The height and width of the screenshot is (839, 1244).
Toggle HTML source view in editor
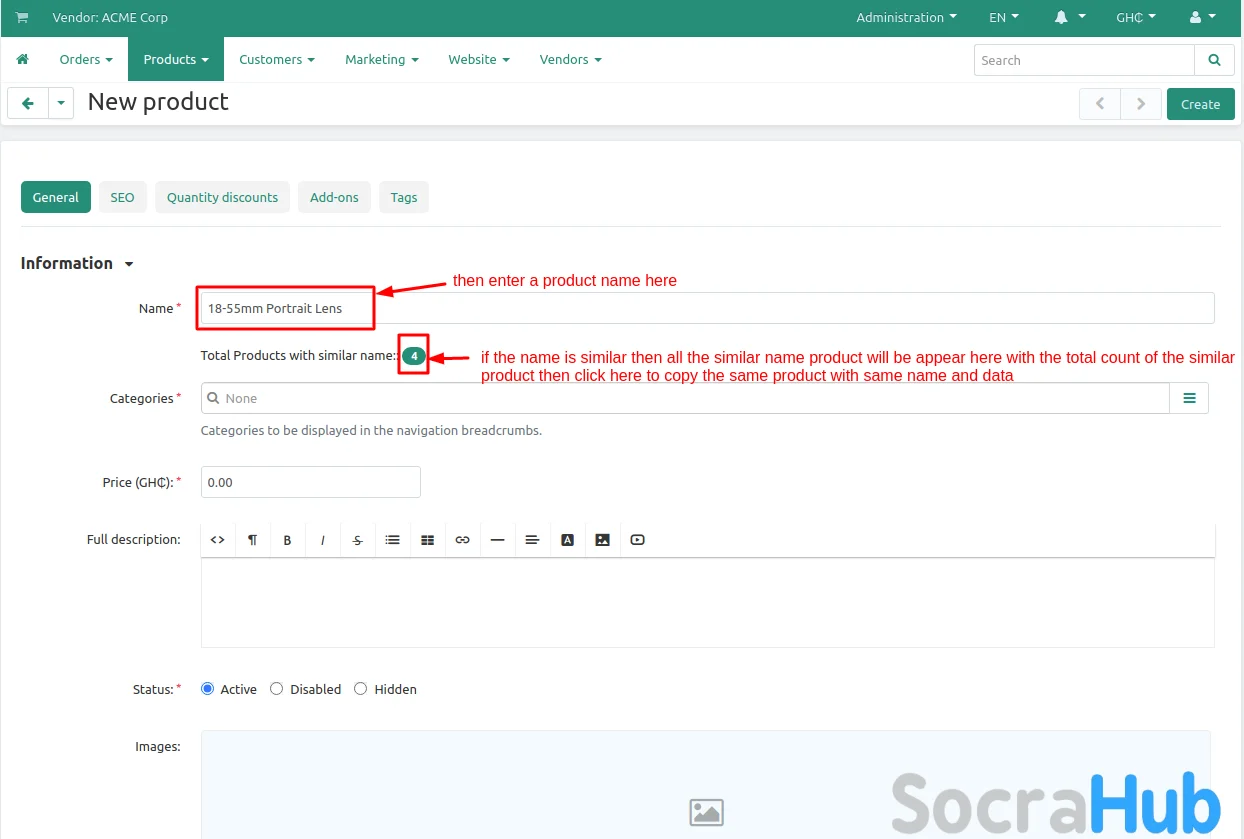(218, 540)
